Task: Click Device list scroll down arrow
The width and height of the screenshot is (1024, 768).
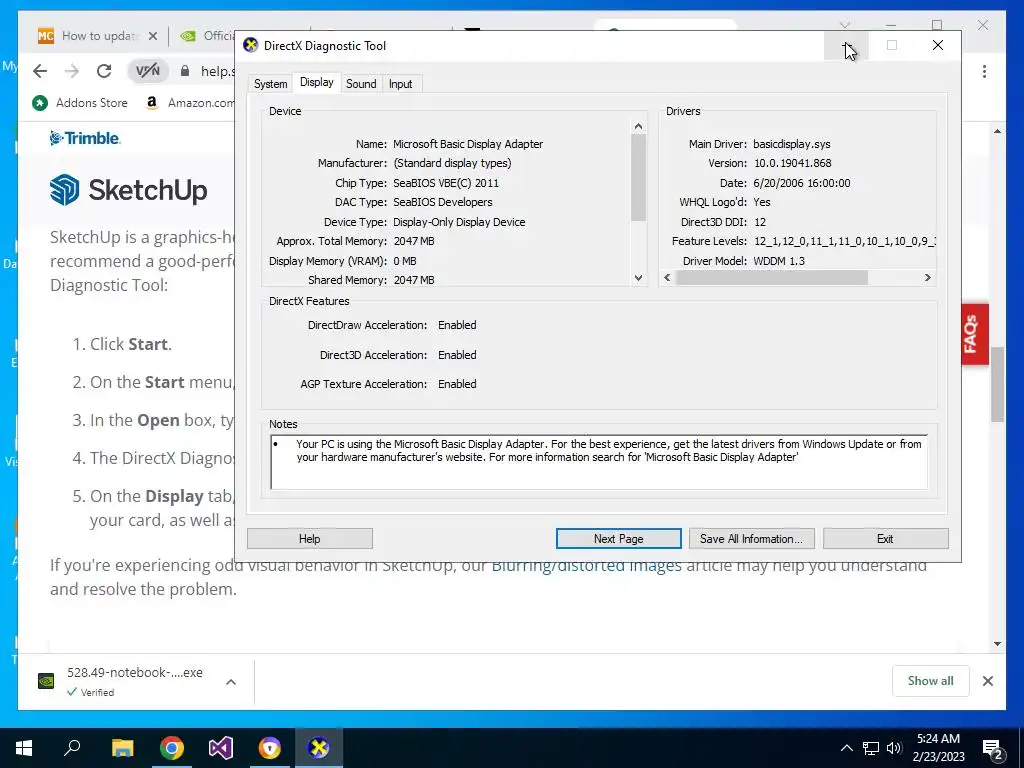Action: coord(638,278)
